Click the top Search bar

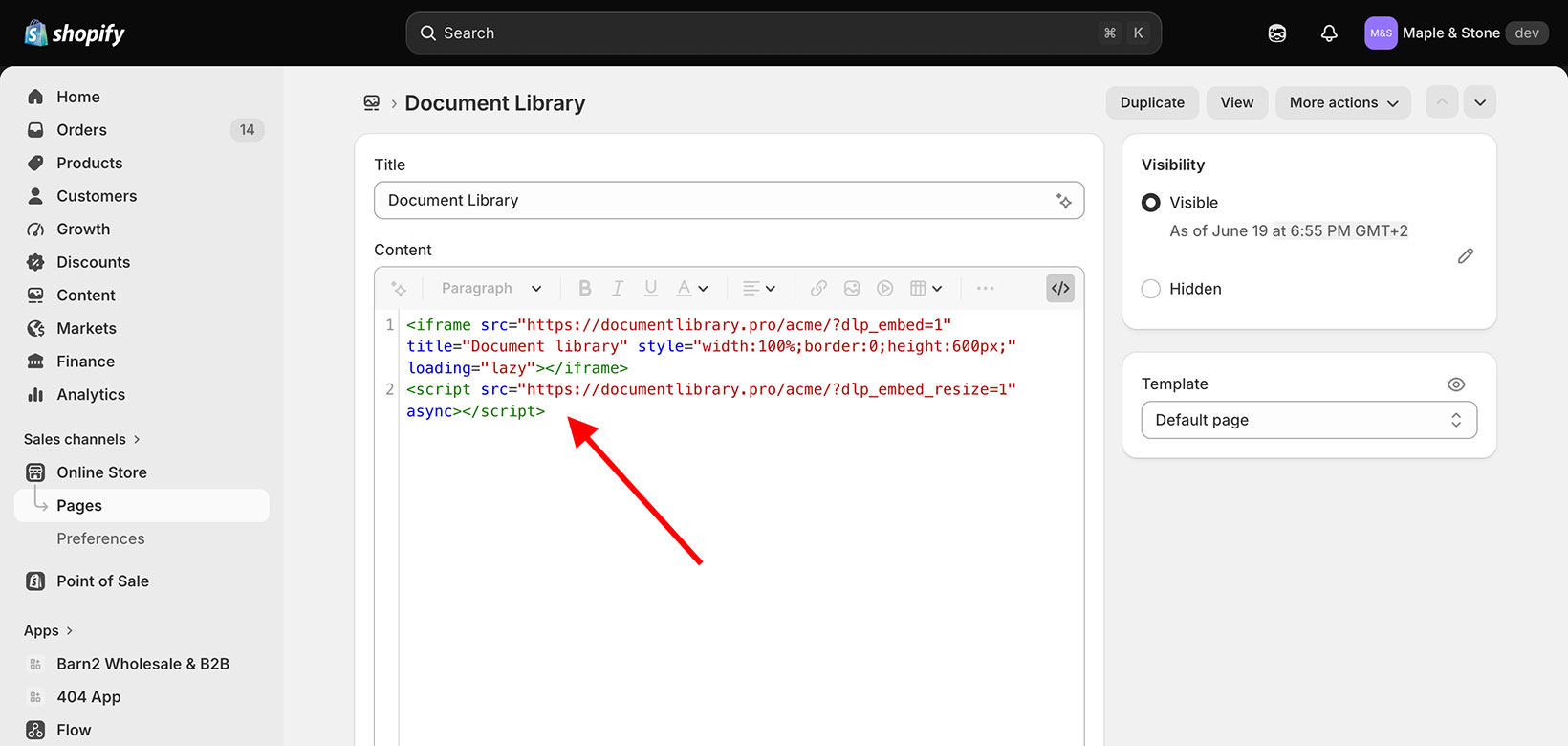tap(784, 33)
